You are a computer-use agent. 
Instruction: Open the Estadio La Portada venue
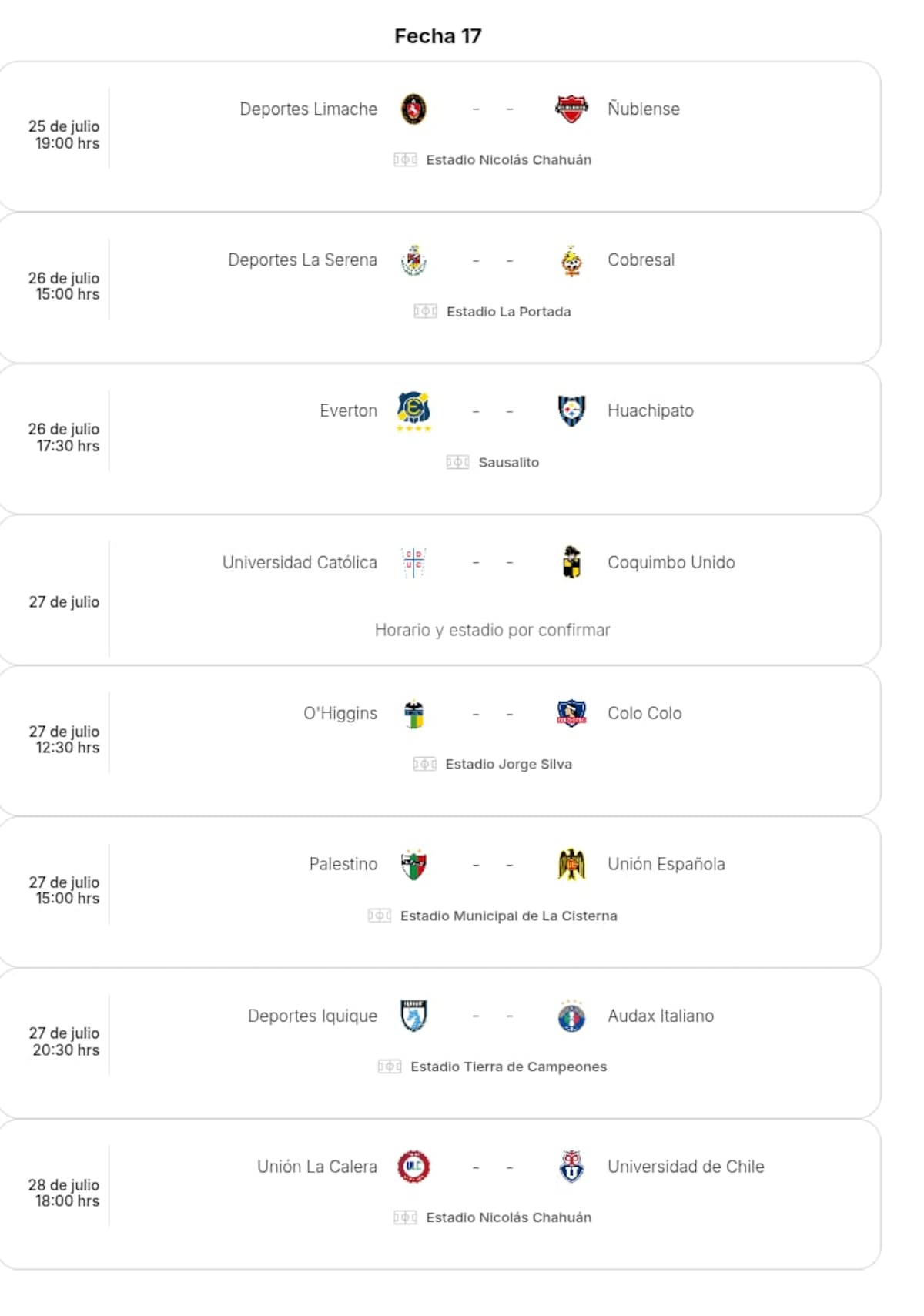coord(509,311)
